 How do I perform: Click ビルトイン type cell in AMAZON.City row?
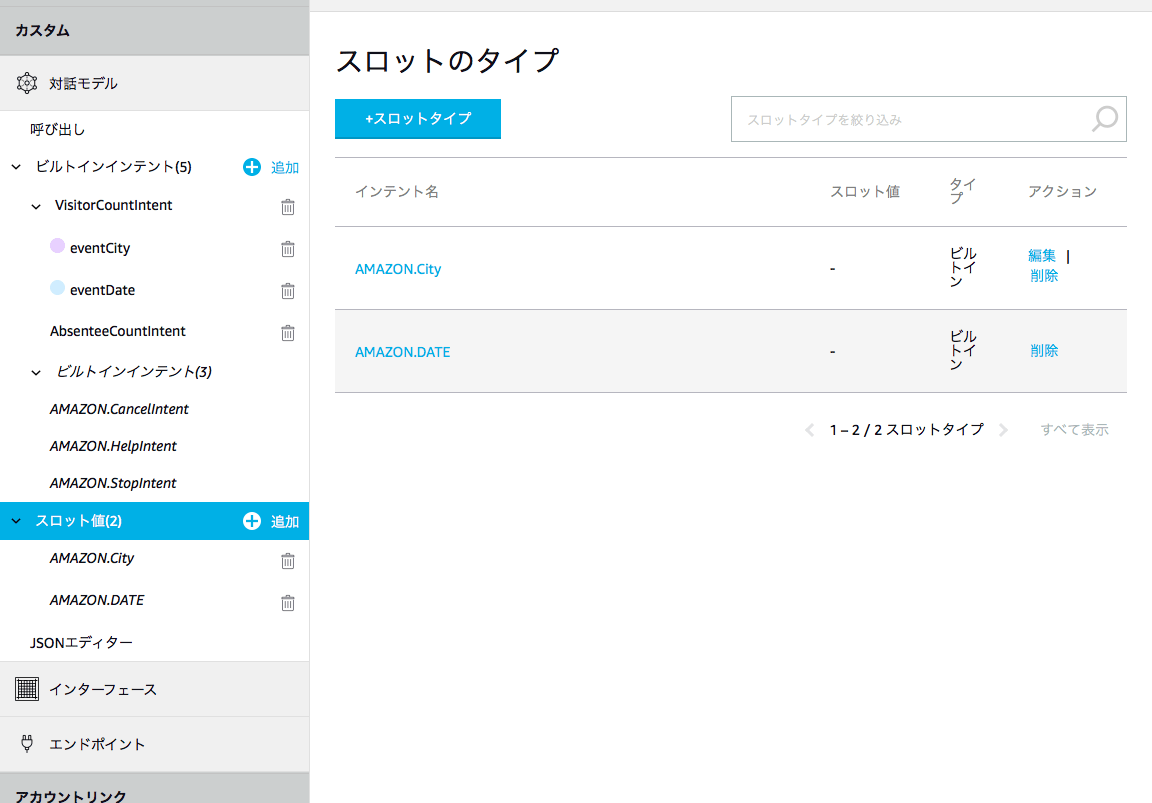[x=962, y=267]
